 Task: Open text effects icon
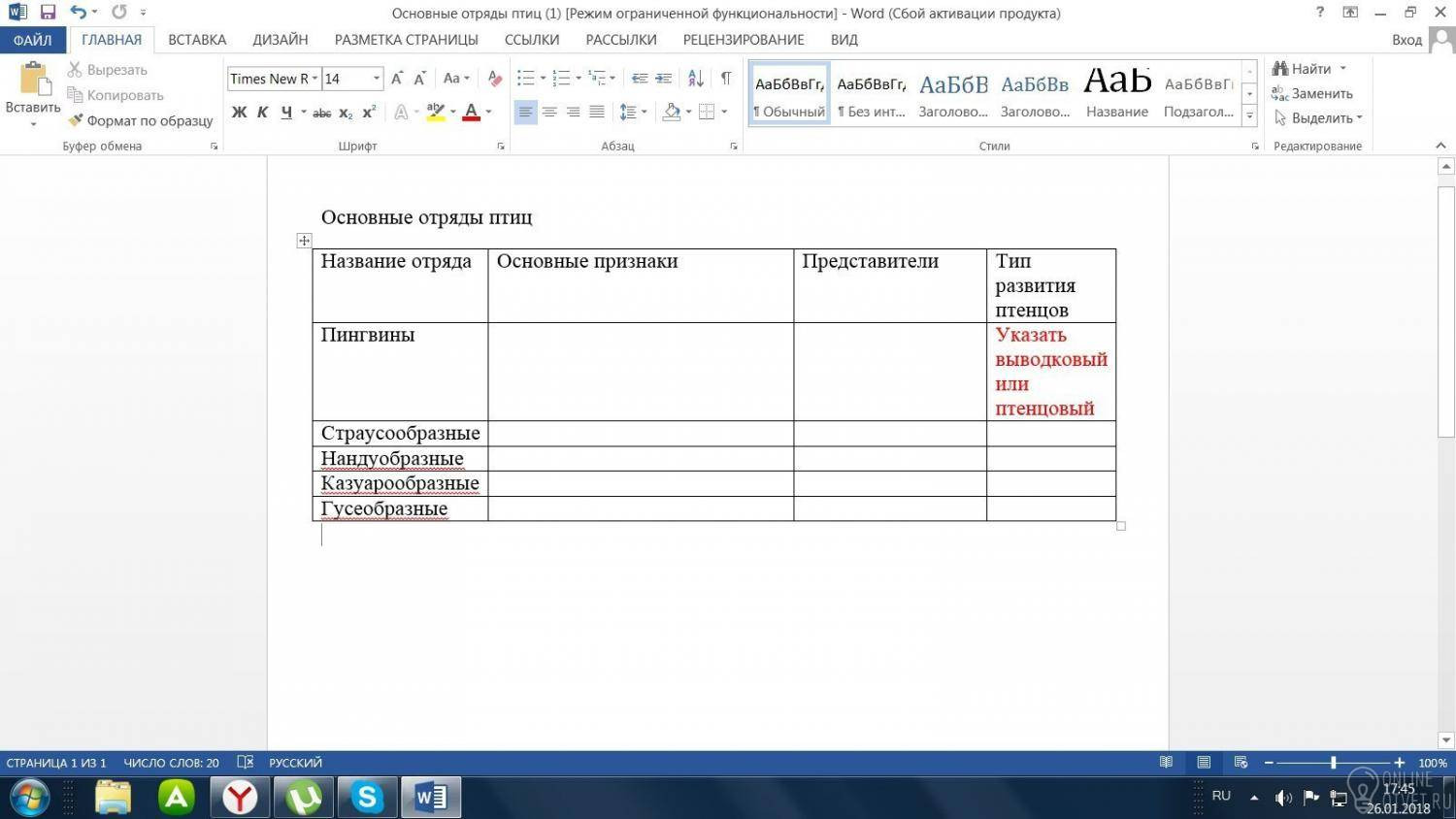click(x=401, y=113)
